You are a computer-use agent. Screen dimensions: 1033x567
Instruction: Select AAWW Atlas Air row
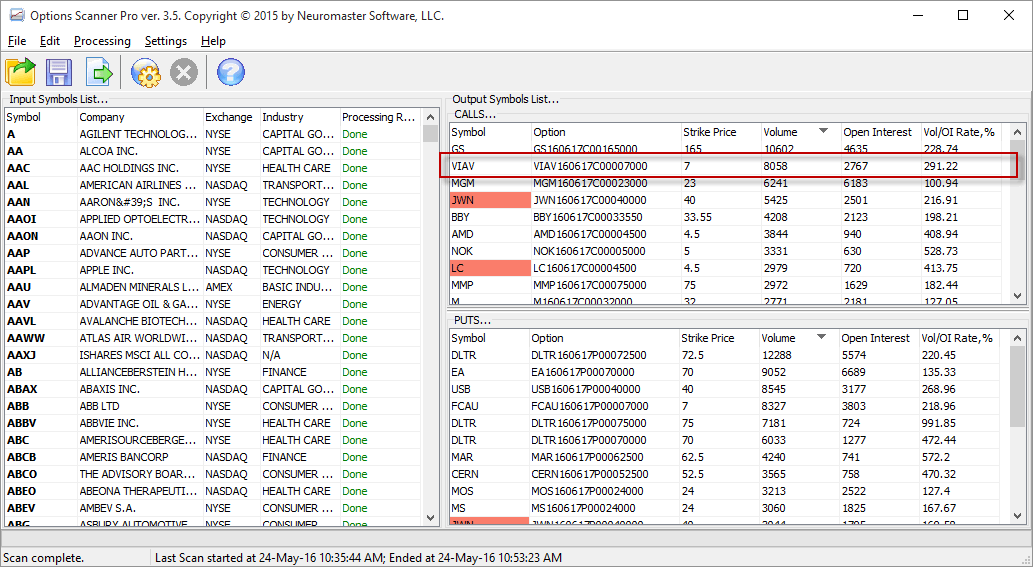(x=213, y=338)
